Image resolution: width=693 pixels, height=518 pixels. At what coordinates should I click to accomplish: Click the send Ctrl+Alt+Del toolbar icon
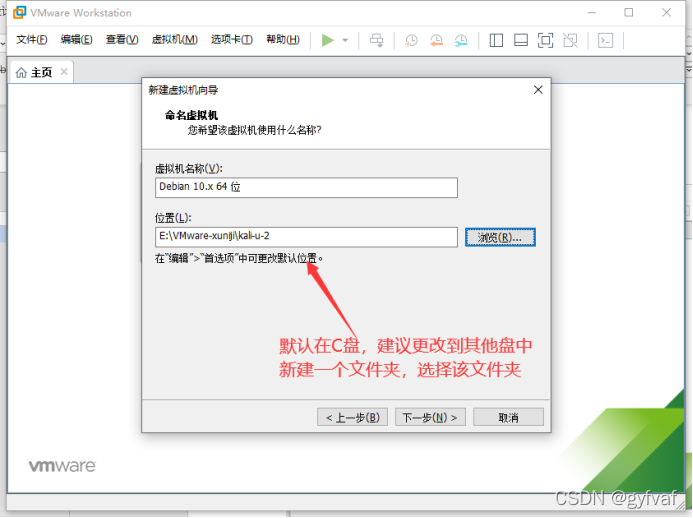(377, 40)
